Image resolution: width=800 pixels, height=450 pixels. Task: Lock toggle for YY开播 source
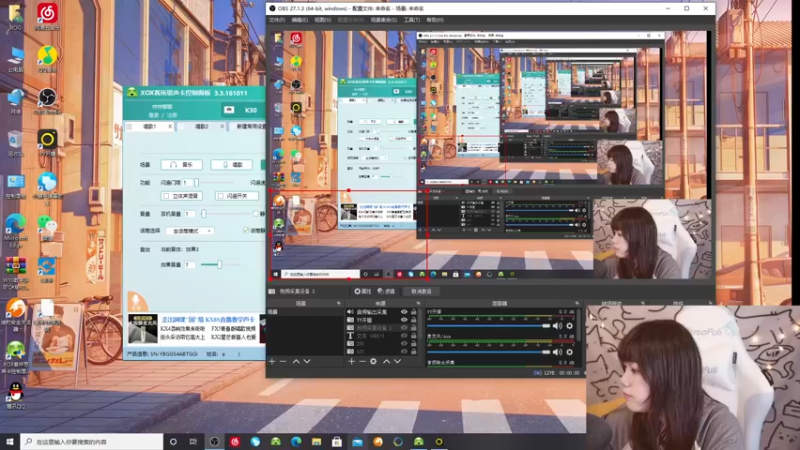point(413,320)
